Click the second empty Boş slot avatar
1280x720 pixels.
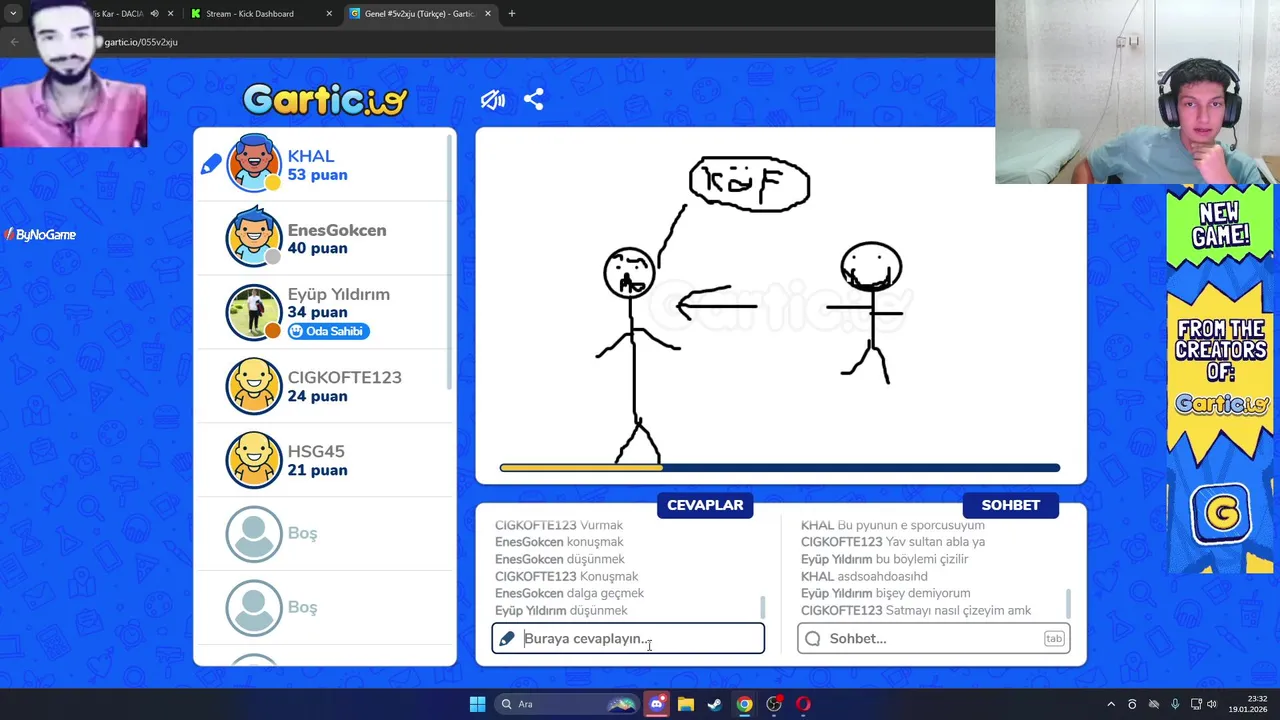click(254, 608)
